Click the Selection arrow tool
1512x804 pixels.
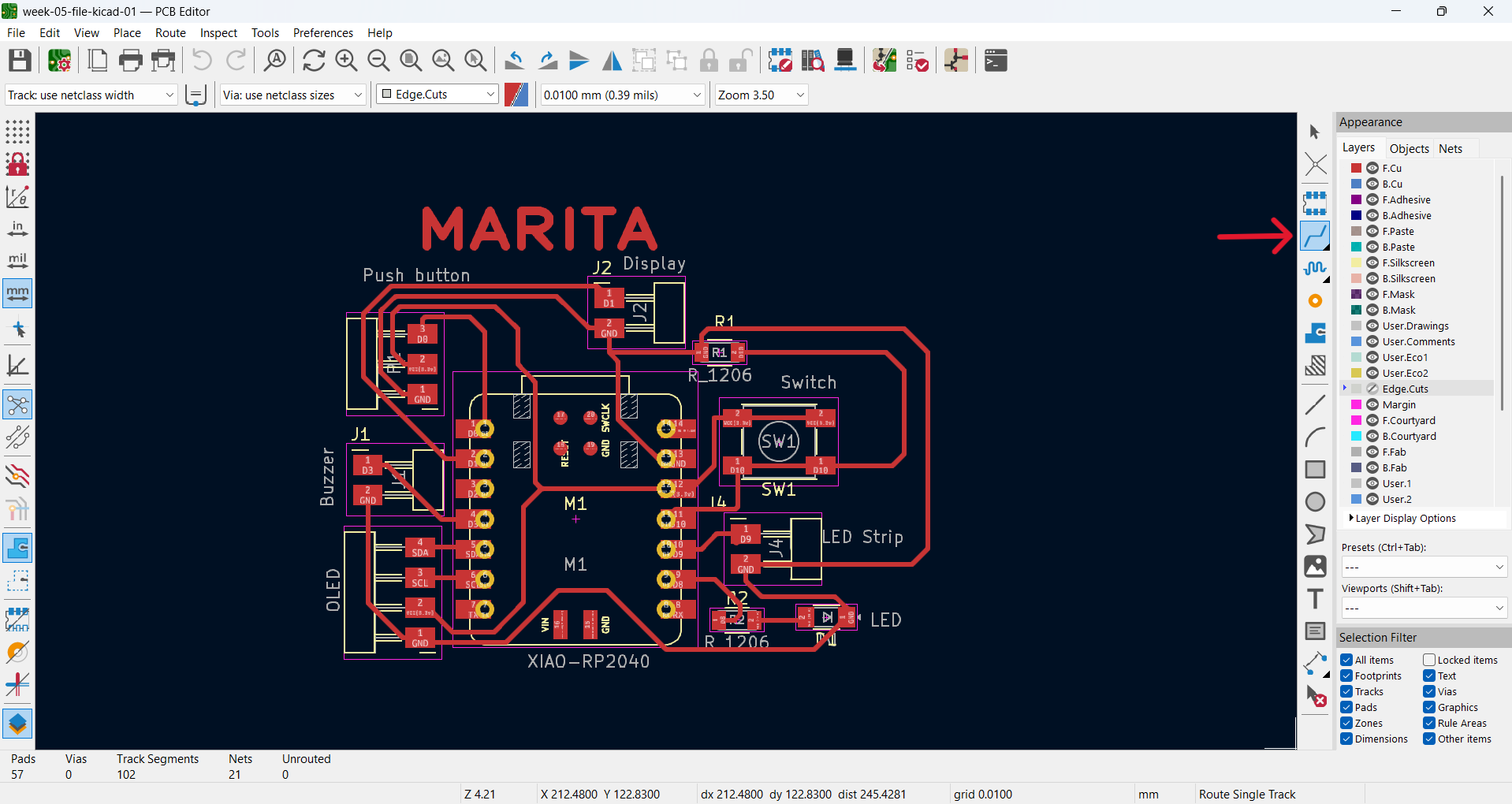tap(1315, 132)
